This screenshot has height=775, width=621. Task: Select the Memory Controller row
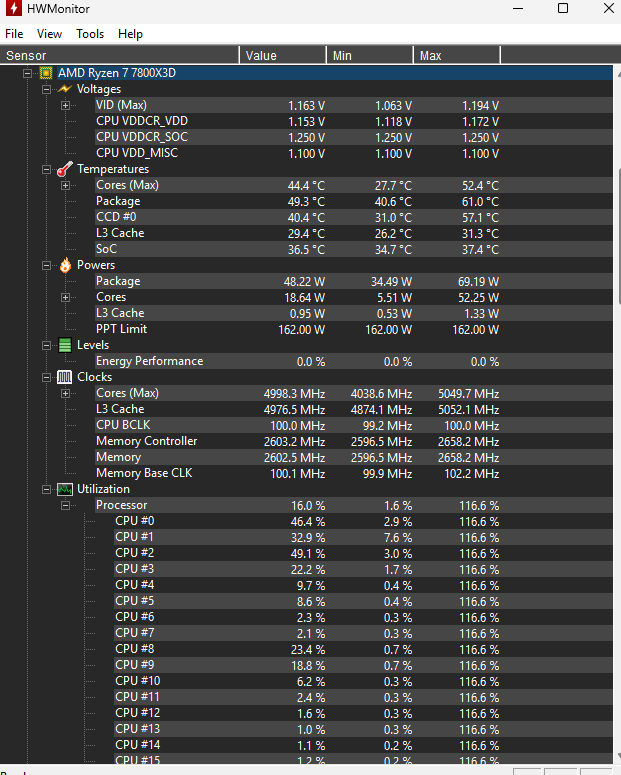(354, 441)
